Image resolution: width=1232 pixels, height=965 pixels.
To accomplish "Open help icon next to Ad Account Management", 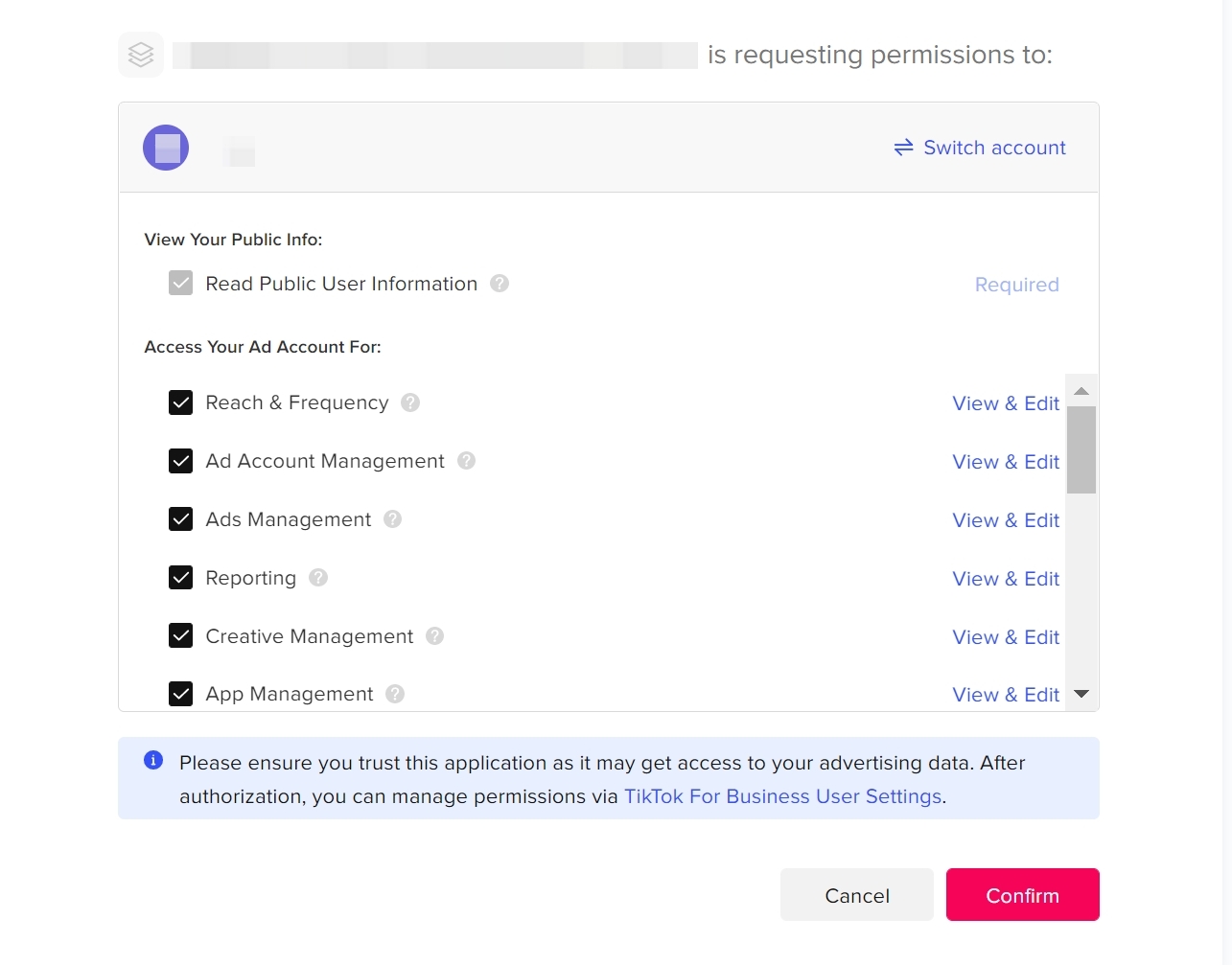I will (x=466, y=461).
